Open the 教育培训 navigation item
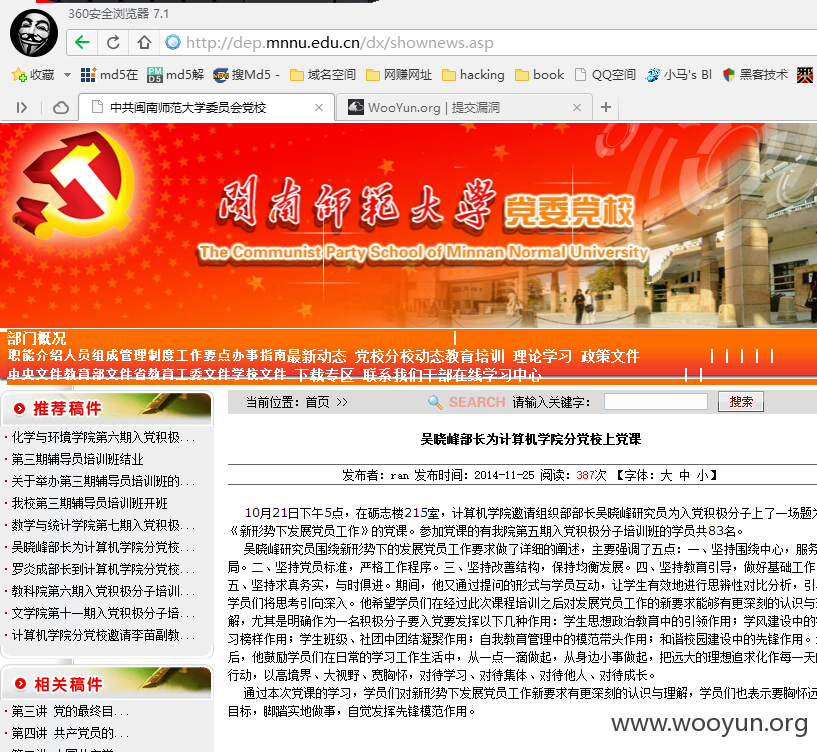 (x=474, y=356)
